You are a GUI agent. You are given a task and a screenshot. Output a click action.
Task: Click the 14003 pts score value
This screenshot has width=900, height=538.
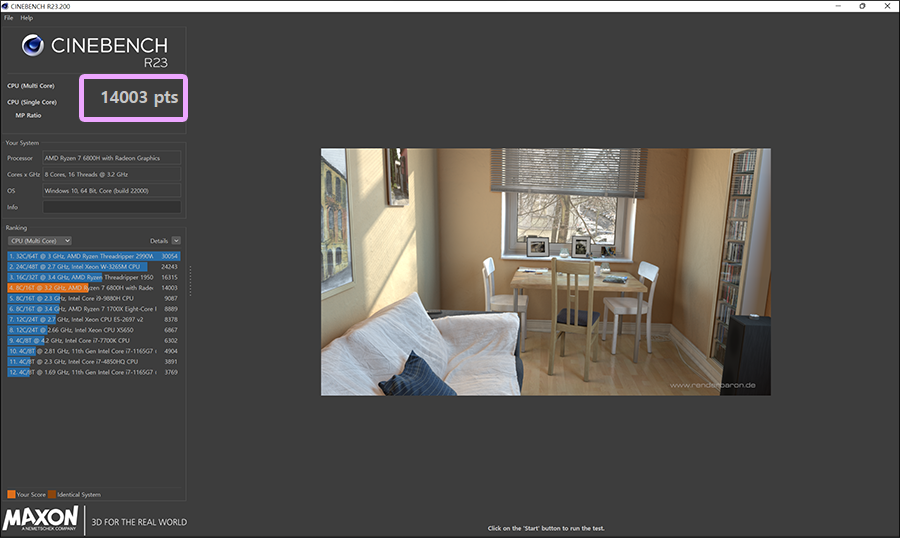(139, 98)
